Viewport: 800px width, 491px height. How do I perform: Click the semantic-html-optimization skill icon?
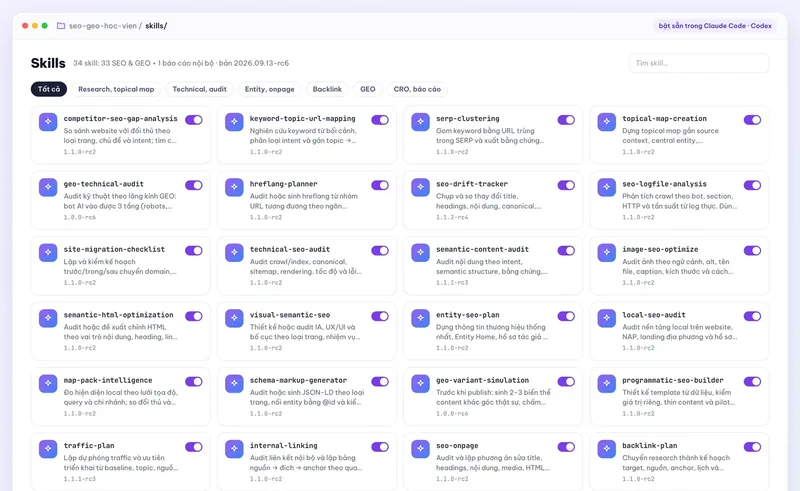tap(48, 318)
